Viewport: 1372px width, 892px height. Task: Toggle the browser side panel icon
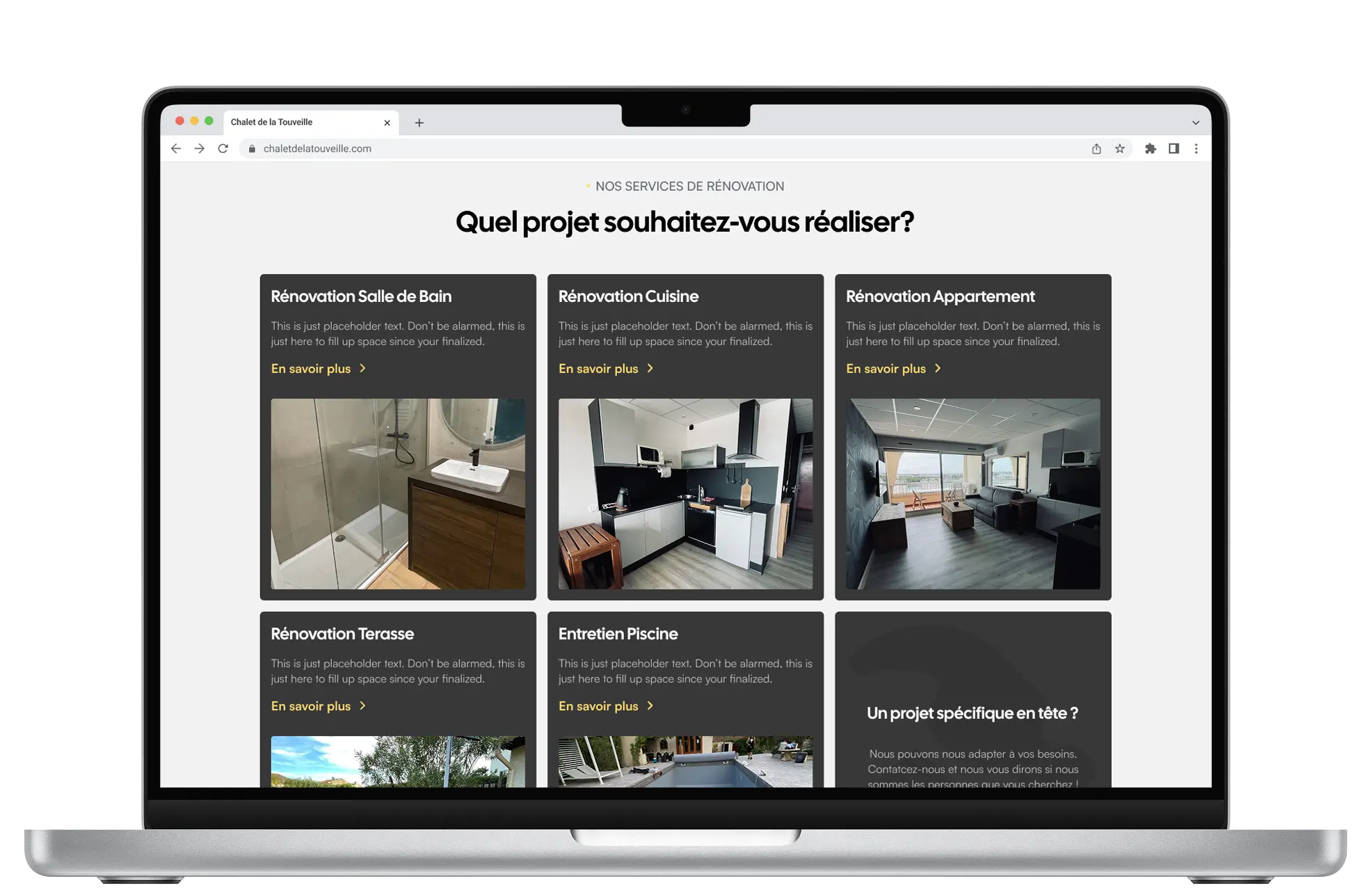(1174, 148)
